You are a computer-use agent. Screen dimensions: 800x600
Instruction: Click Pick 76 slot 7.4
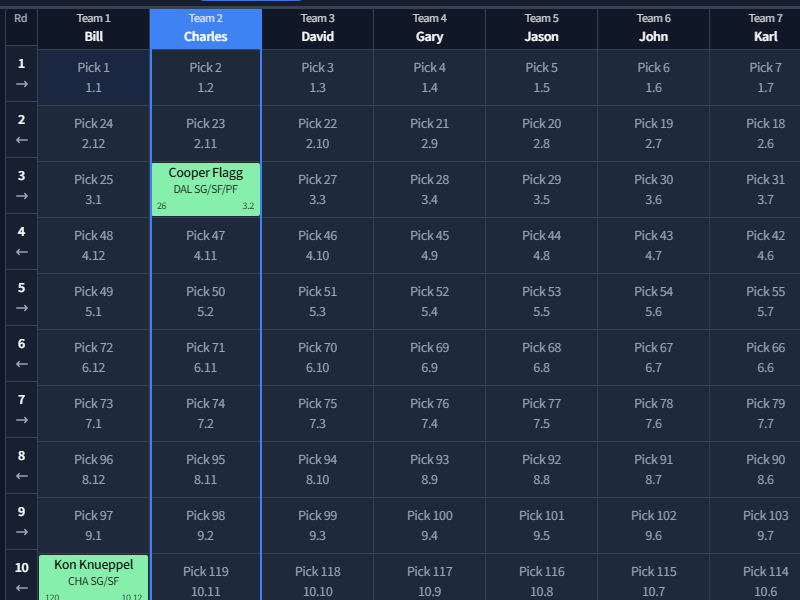coord(430,414)
